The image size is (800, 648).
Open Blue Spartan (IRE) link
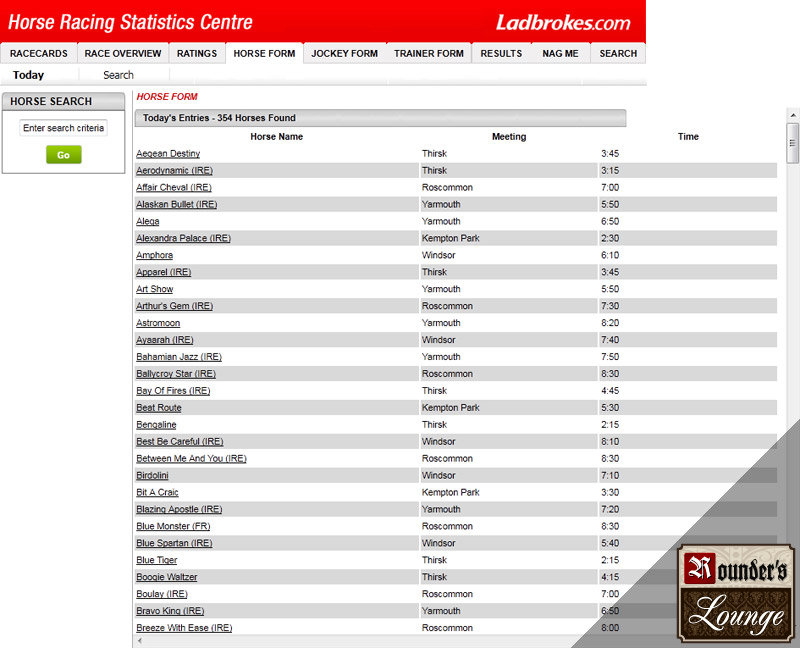click(174, 543)
